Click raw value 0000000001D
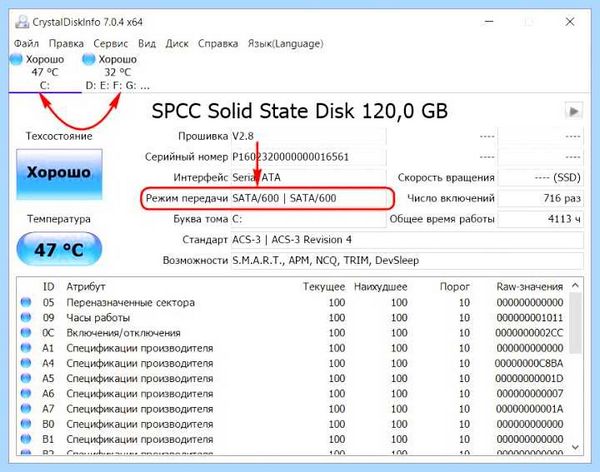The image size is (600, 472). pyautogui.click(x=530, y=379)
